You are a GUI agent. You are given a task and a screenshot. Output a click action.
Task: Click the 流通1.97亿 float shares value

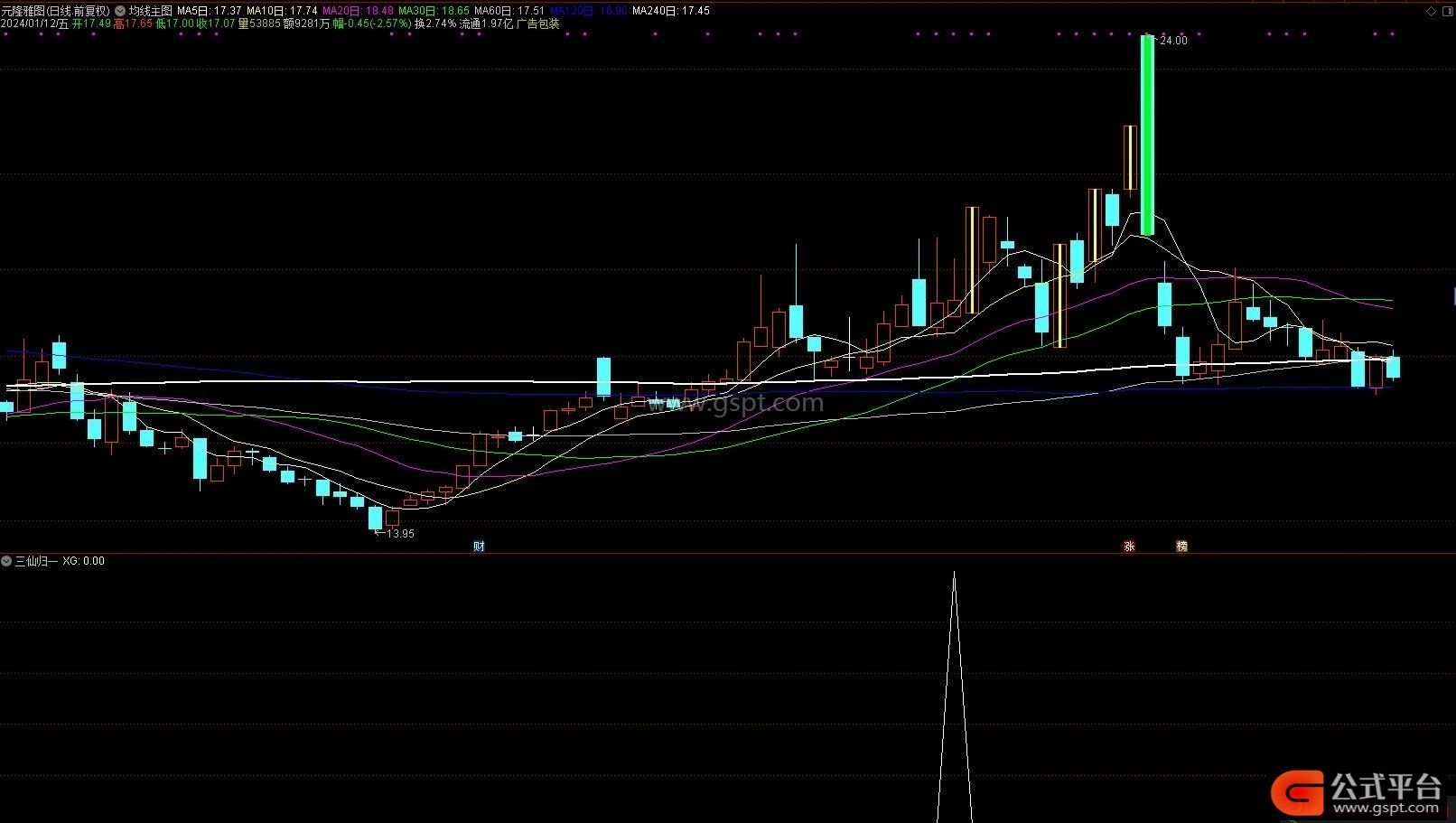486,24
